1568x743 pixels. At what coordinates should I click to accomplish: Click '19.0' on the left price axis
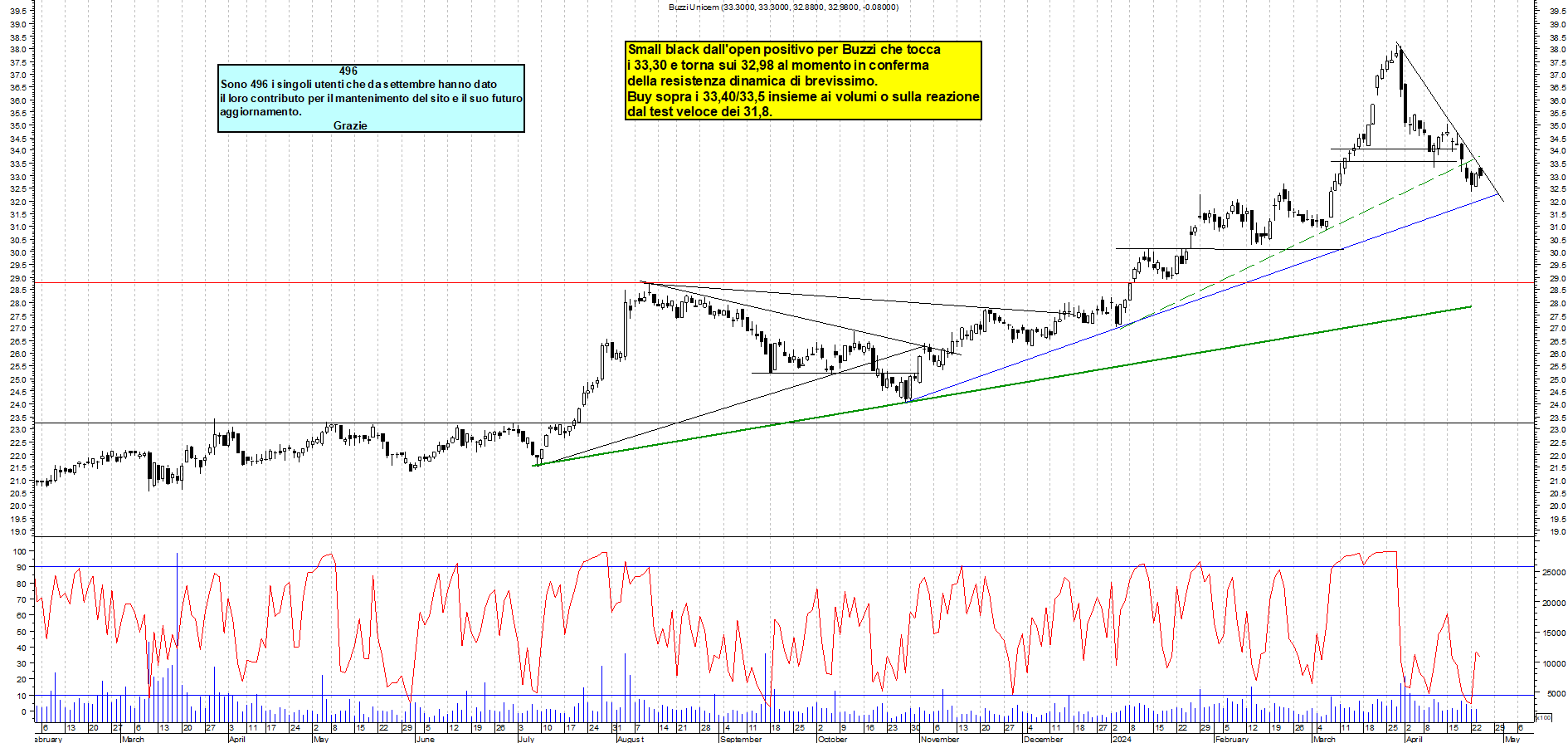(17, 531)
